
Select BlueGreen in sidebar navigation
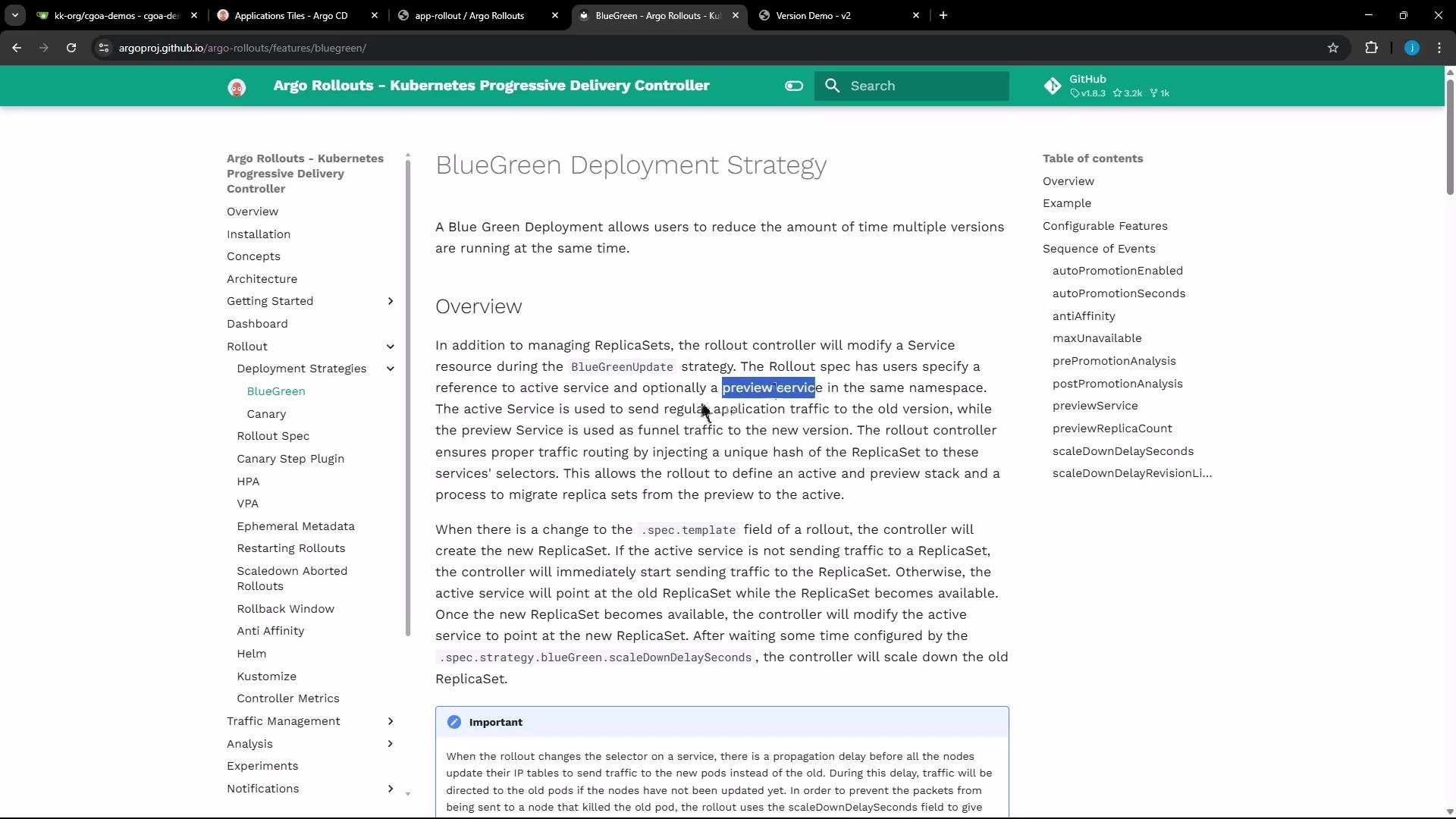pyautogui.click(x=276, y=391)
